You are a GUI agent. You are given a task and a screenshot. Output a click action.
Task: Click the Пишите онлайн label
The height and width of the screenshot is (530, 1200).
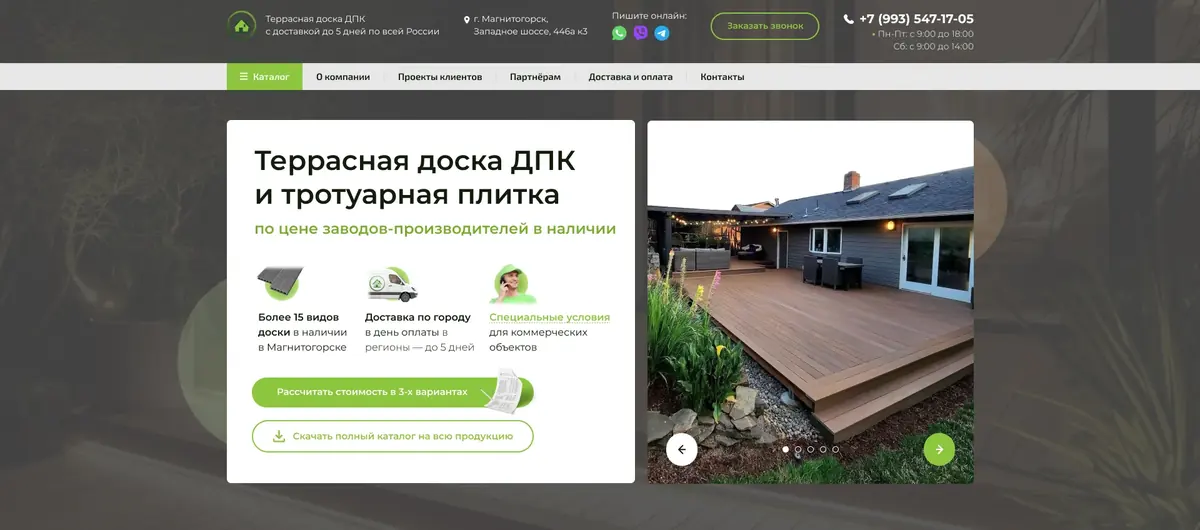649,16
